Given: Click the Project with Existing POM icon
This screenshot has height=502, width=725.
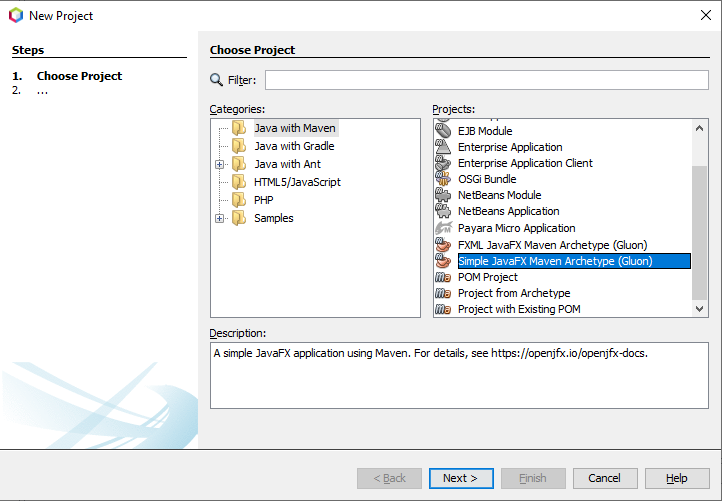Looking at the screenshot, I should pyautogui.click(x=443, y=309).
